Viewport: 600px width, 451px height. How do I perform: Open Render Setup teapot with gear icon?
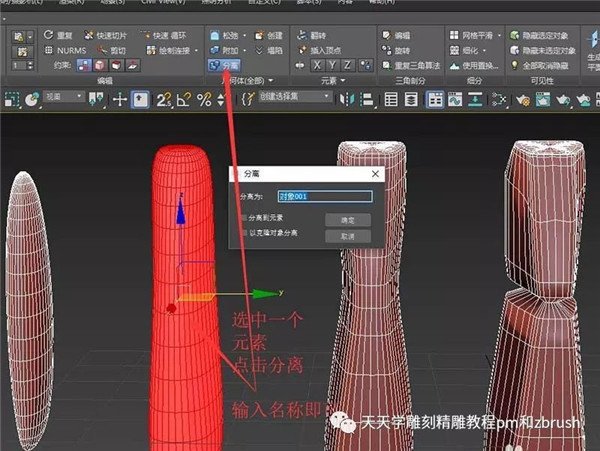(523, 99)
